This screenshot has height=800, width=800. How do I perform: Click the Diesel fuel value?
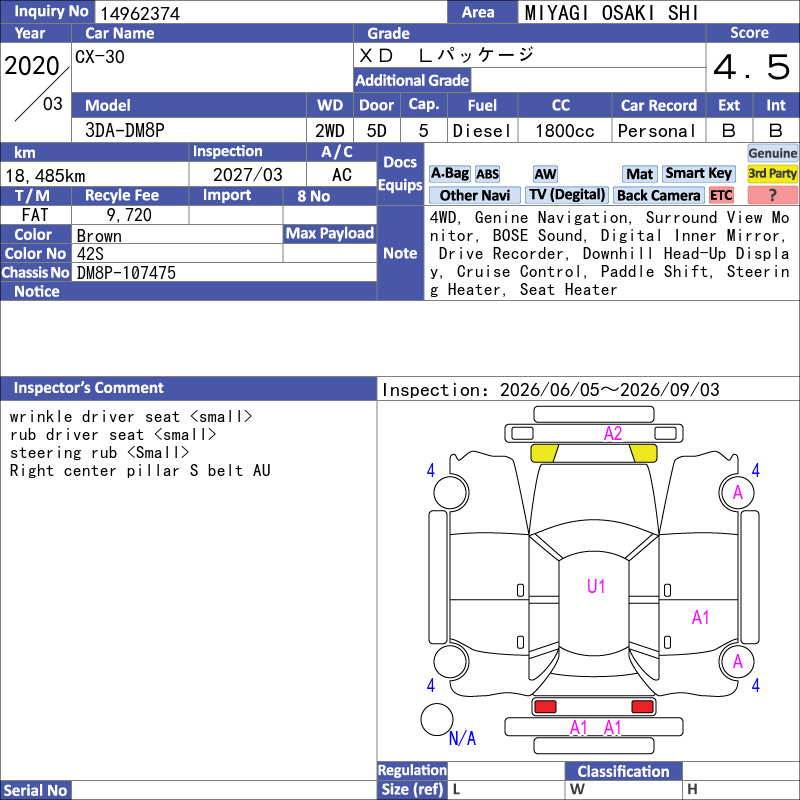(x=482, y=131)
